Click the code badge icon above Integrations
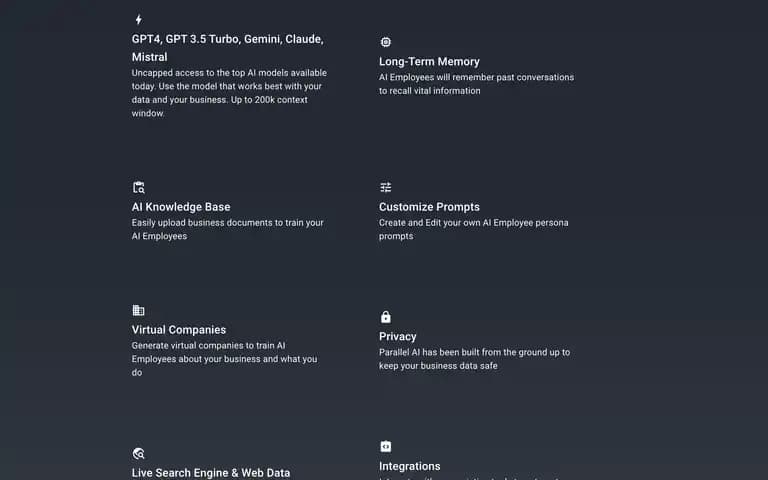 point(386,447)
